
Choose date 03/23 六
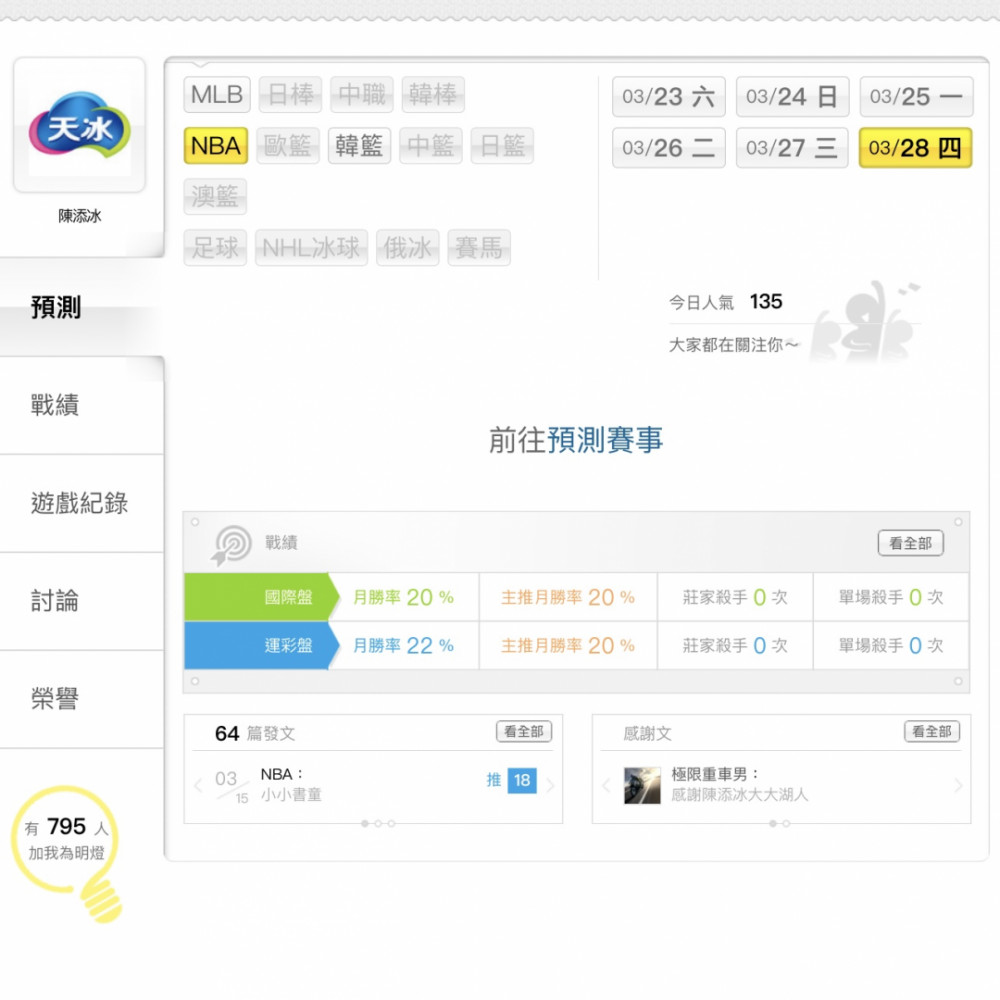point(668,96)
